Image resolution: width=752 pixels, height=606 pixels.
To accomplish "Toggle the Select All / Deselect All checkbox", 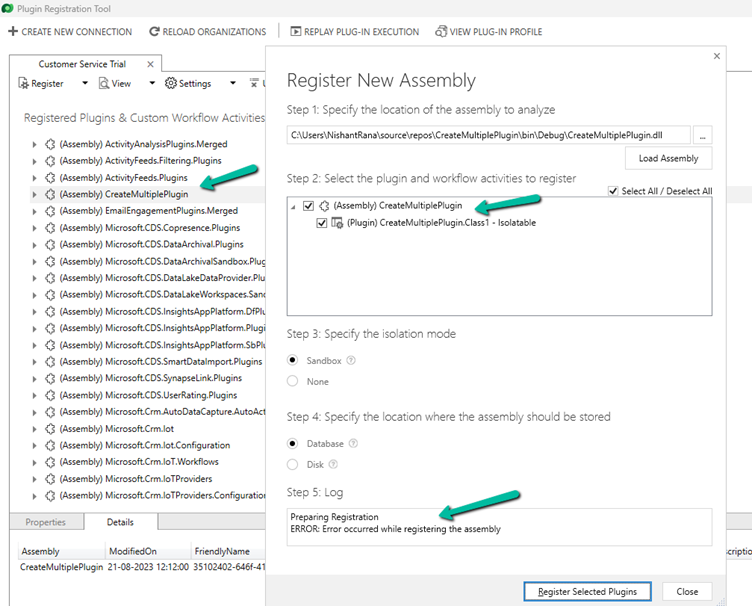I will coord(614,191).
